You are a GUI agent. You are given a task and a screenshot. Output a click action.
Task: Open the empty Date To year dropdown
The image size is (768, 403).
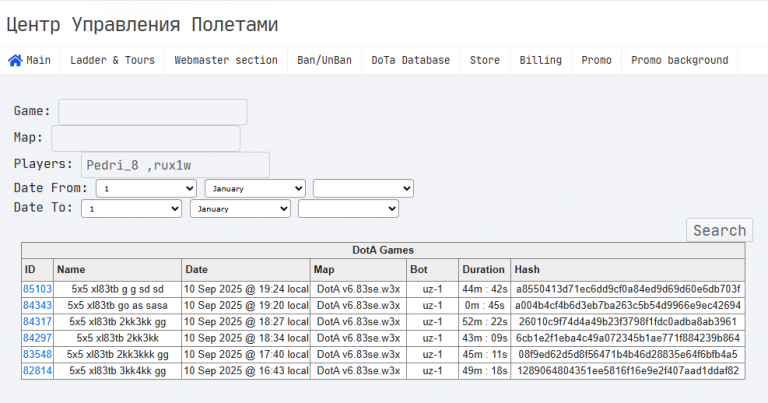(x=348, y=209)
